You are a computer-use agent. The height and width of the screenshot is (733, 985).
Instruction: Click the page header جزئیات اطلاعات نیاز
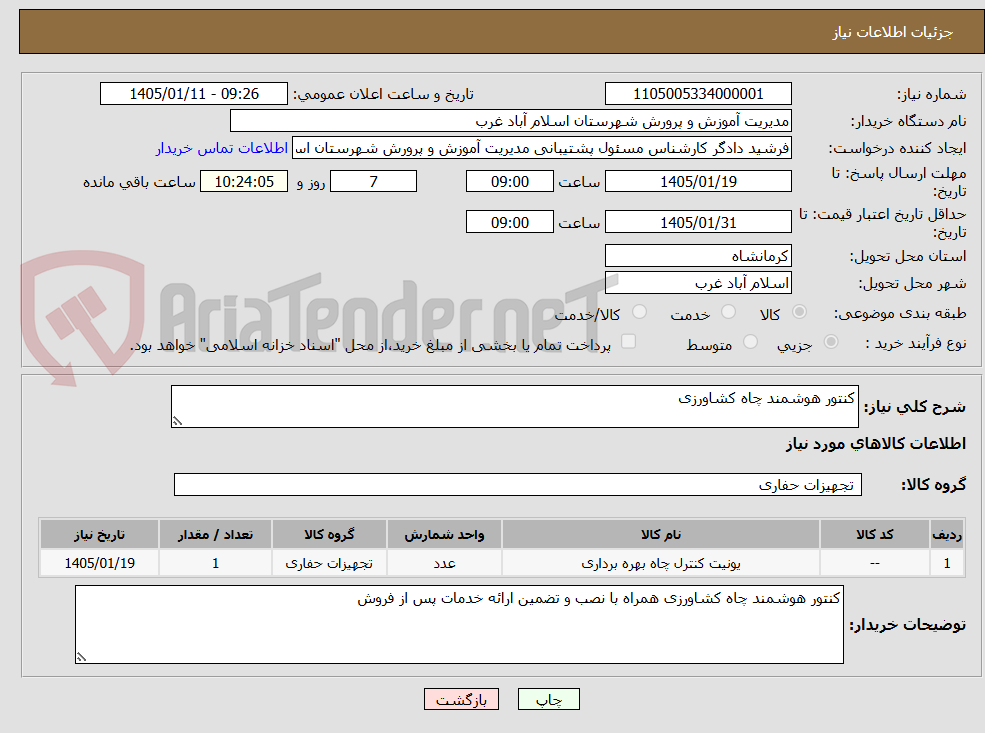(x=893, y=32)
